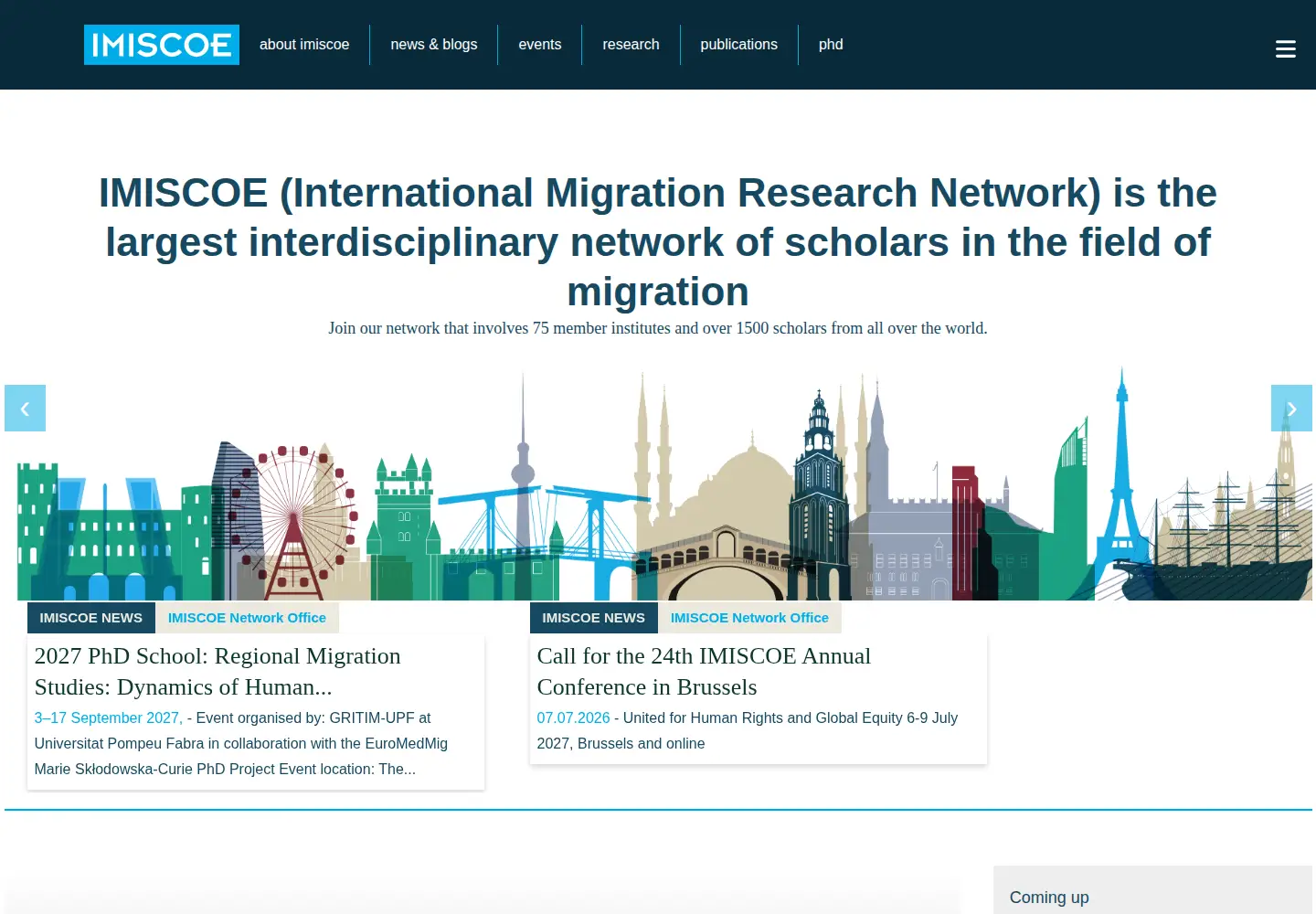Click the 07.07.2026 date

[573, 718]
